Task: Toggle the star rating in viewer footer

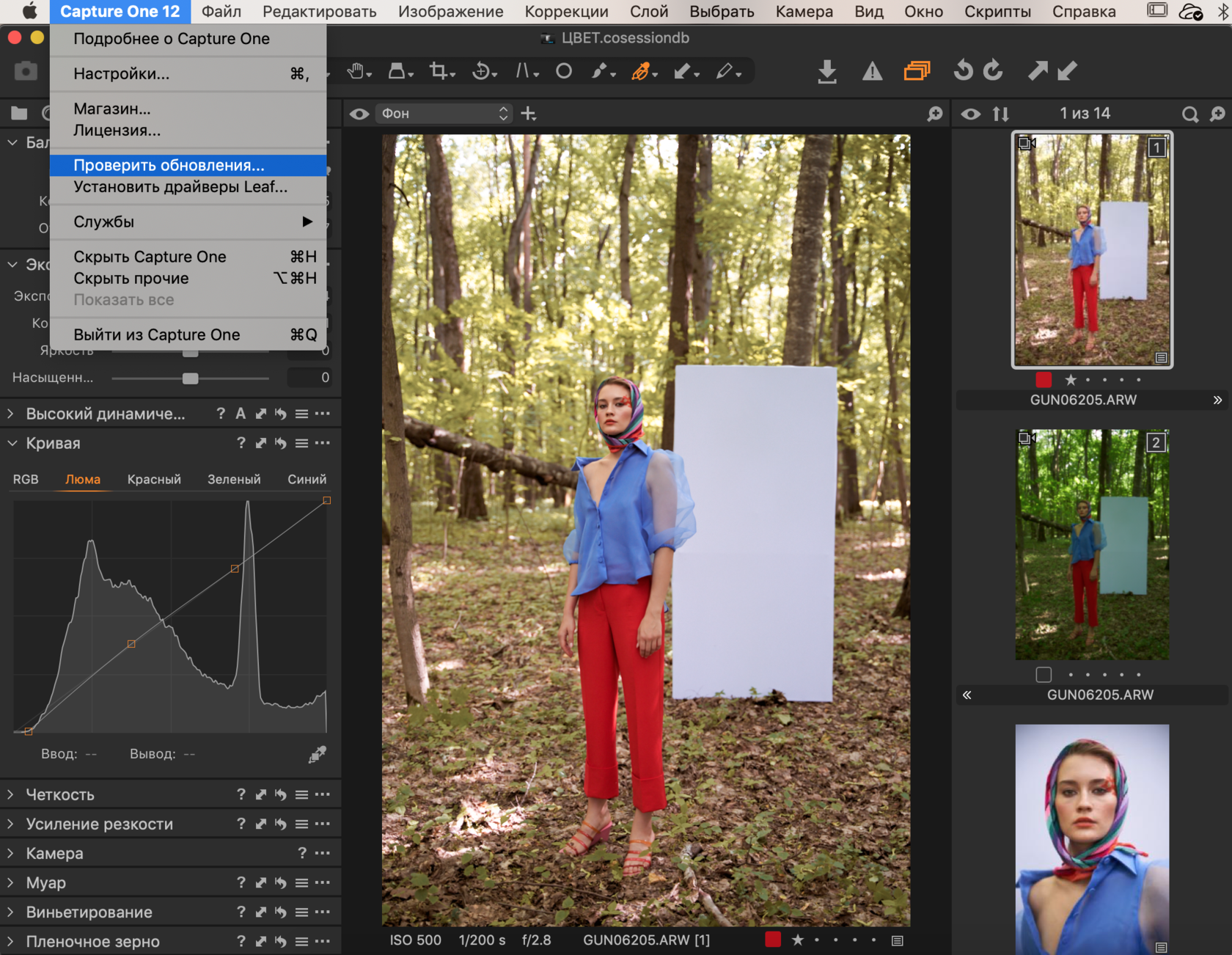Action: 798,940
